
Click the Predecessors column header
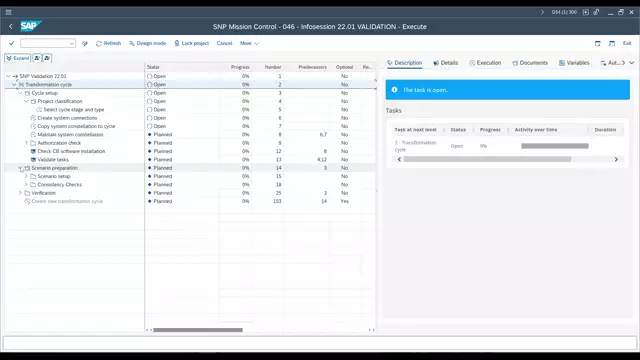pos(312,67)
